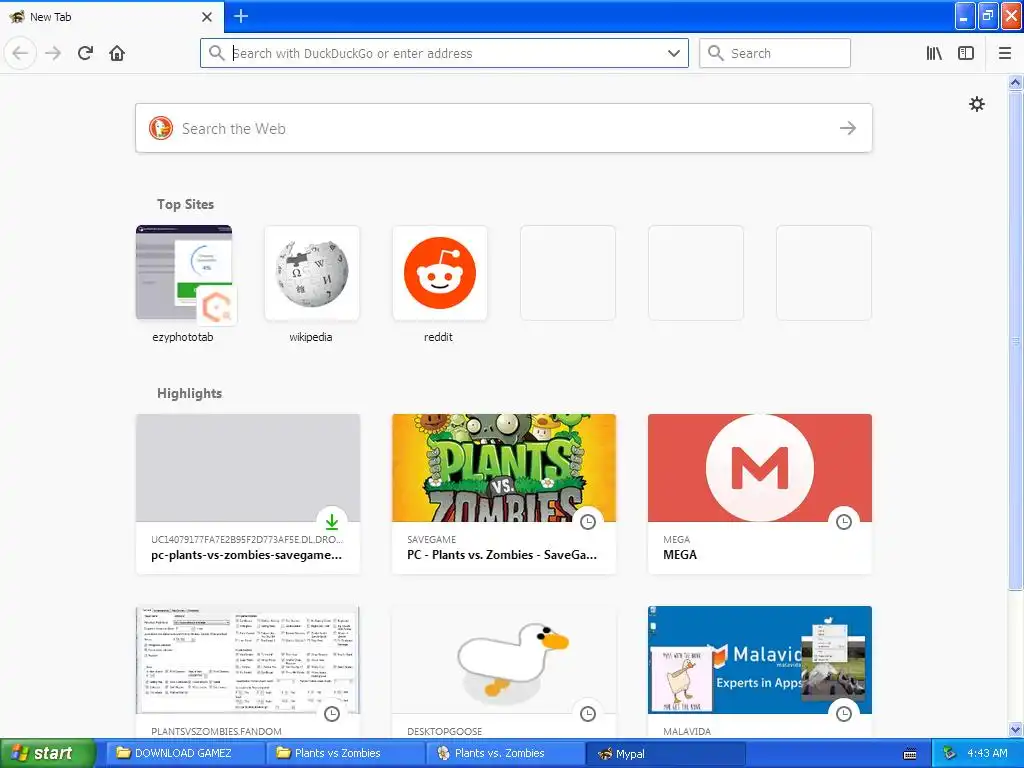Focus the Search the Web field

(504, 128)
